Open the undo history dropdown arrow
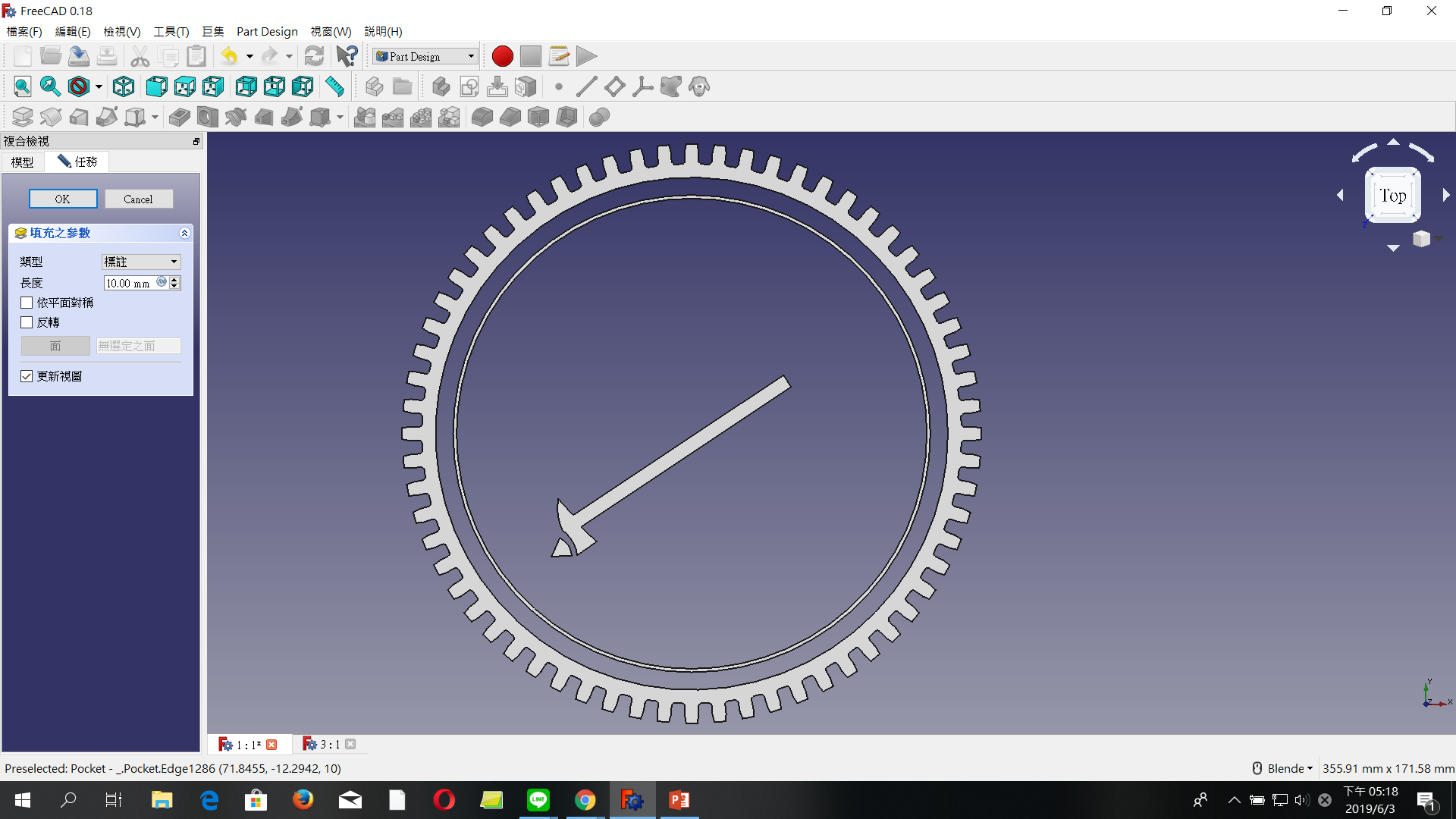The width and height of the screenshot is (1456, 819). coord(249,56)
